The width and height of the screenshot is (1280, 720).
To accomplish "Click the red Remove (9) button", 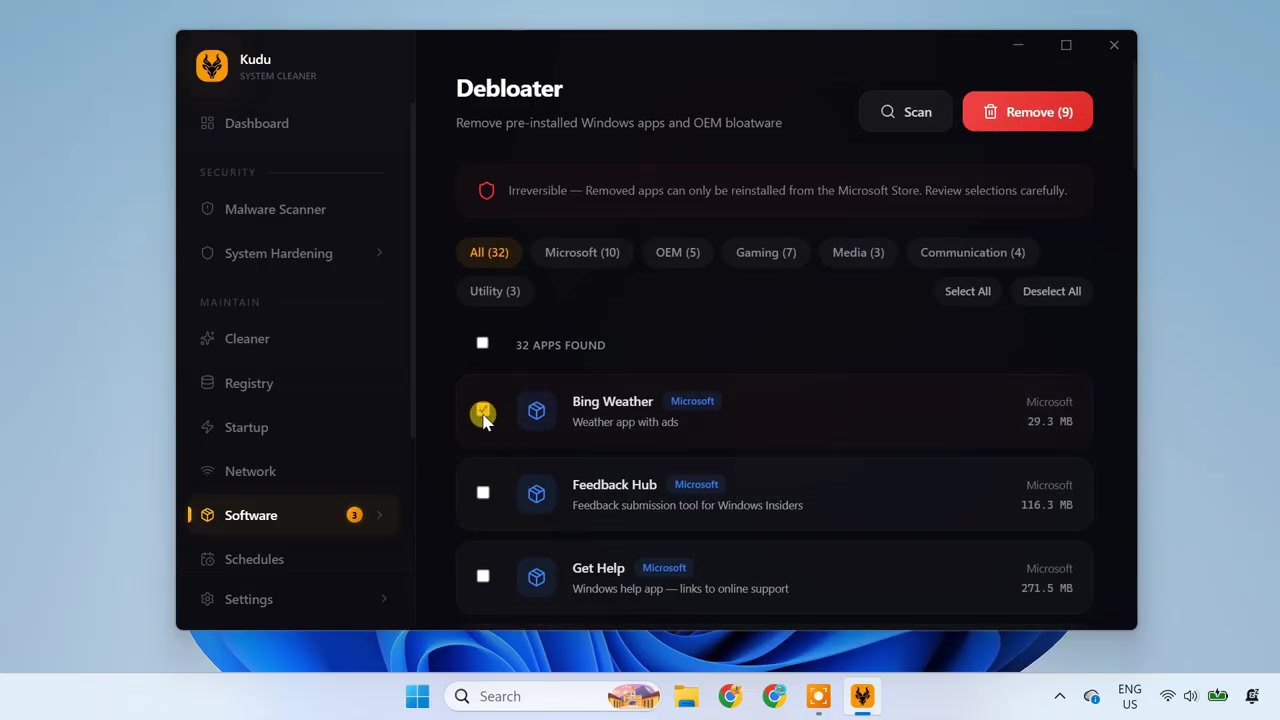I will tap(1027, 112).
